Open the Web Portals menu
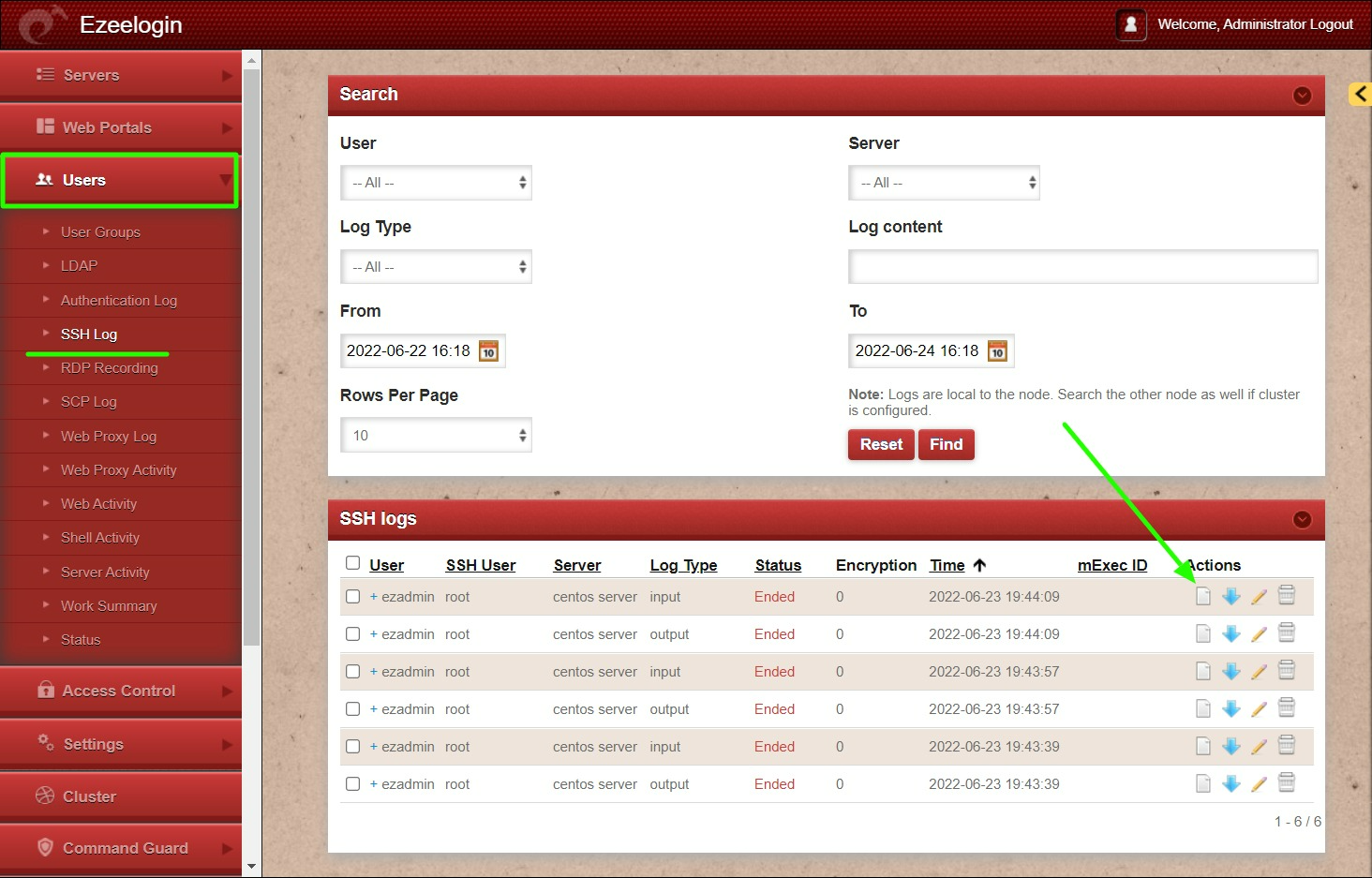 coord(121,127)
